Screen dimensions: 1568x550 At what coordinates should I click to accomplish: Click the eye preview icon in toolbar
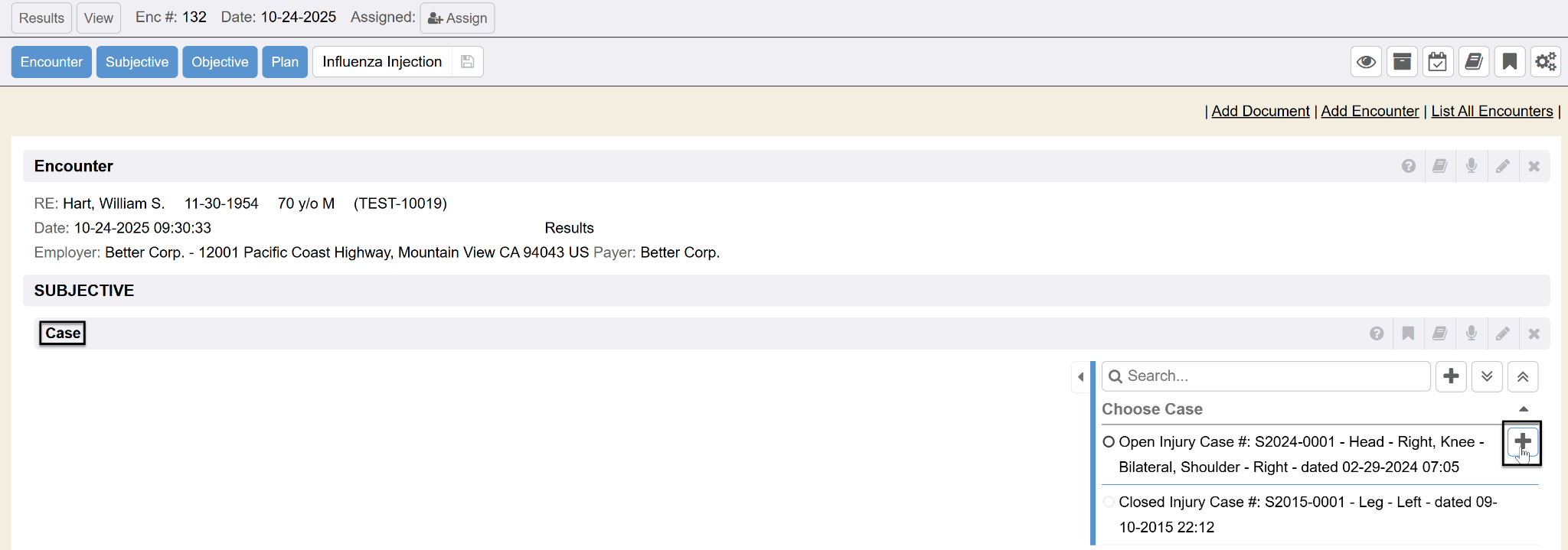1366,62
